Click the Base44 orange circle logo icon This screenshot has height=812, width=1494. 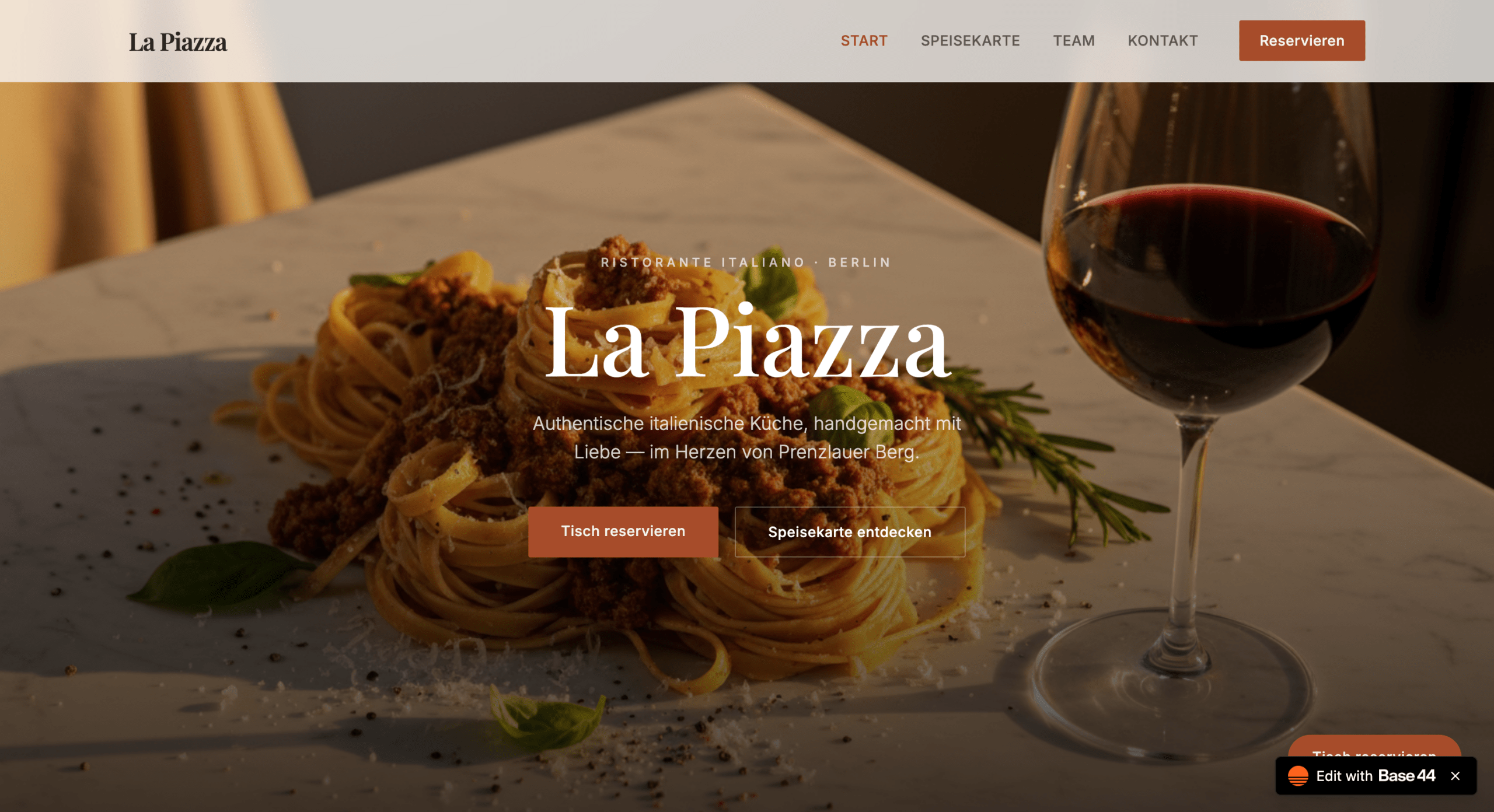(x=1298, y=776)
